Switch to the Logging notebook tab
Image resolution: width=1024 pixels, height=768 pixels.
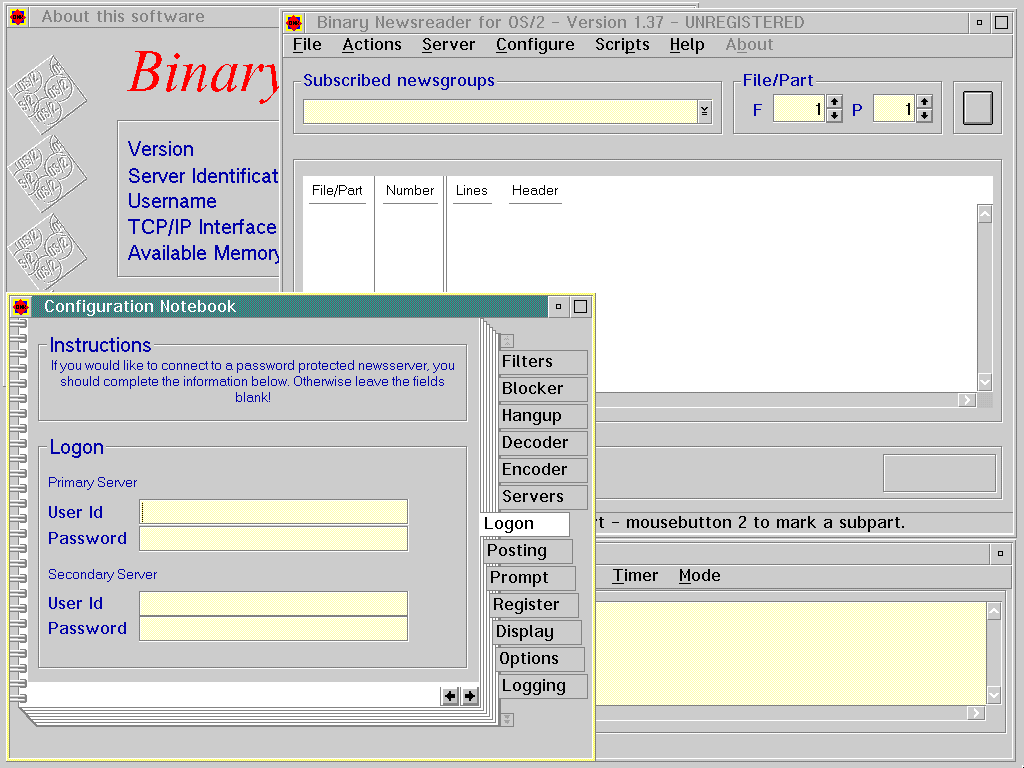543,686
